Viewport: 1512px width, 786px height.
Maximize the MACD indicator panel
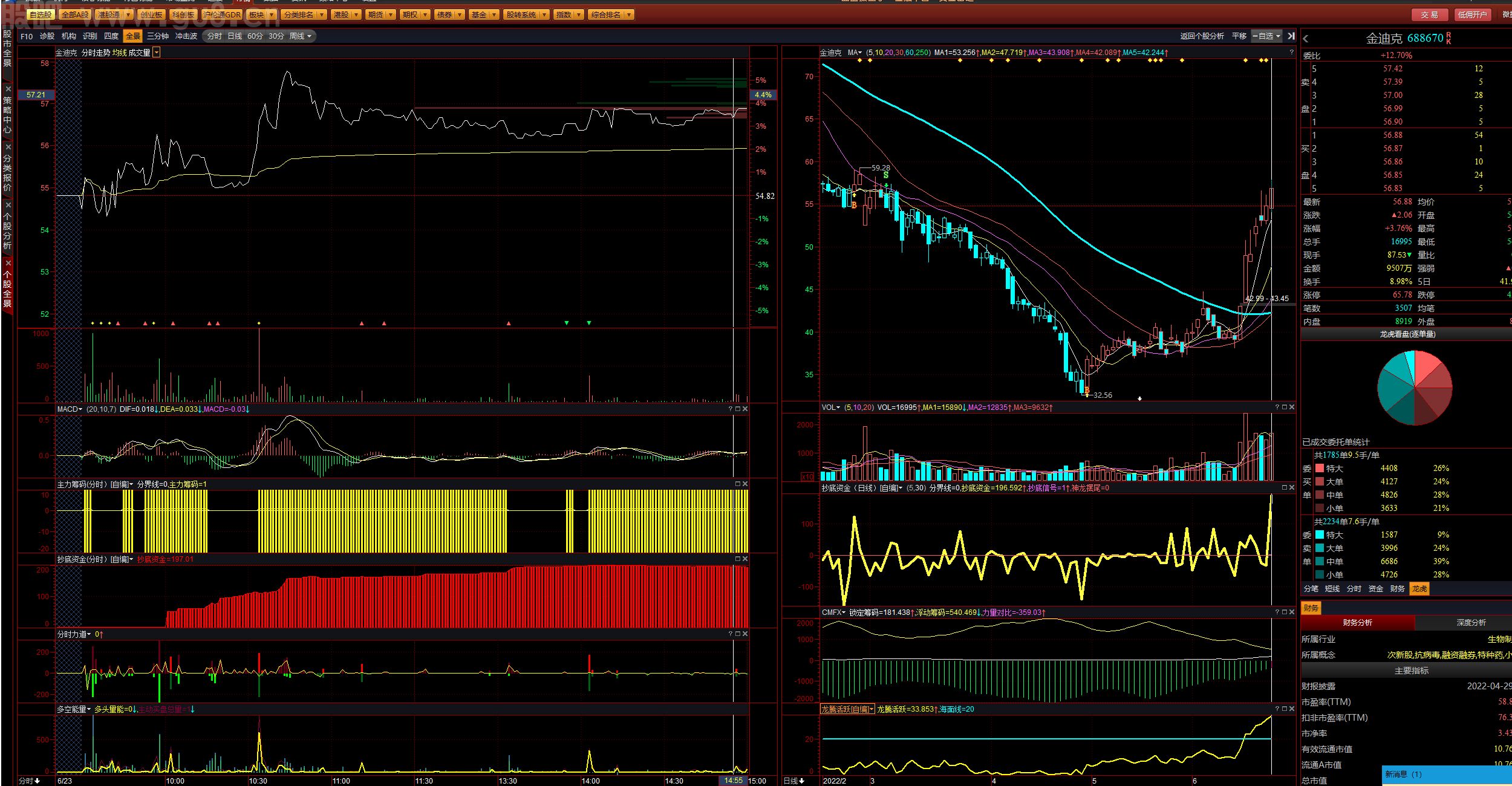coord(738,409)
